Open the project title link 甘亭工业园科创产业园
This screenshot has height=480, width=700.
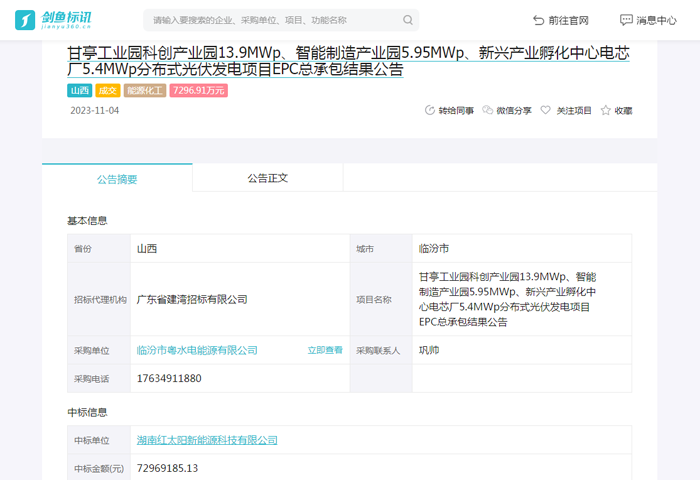coord(348,61)
